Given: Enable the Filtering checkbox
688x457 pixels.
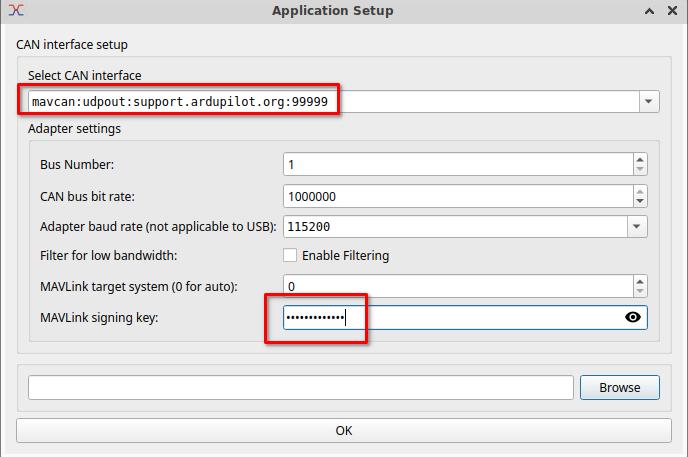Looking at the screenshot, I should coord(290,256).
